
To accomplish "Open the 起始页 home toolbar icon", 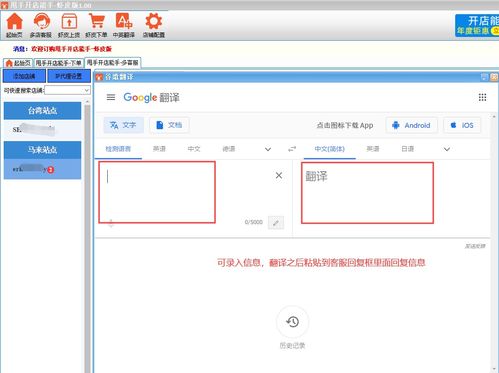I will click(x=14, y=26).
